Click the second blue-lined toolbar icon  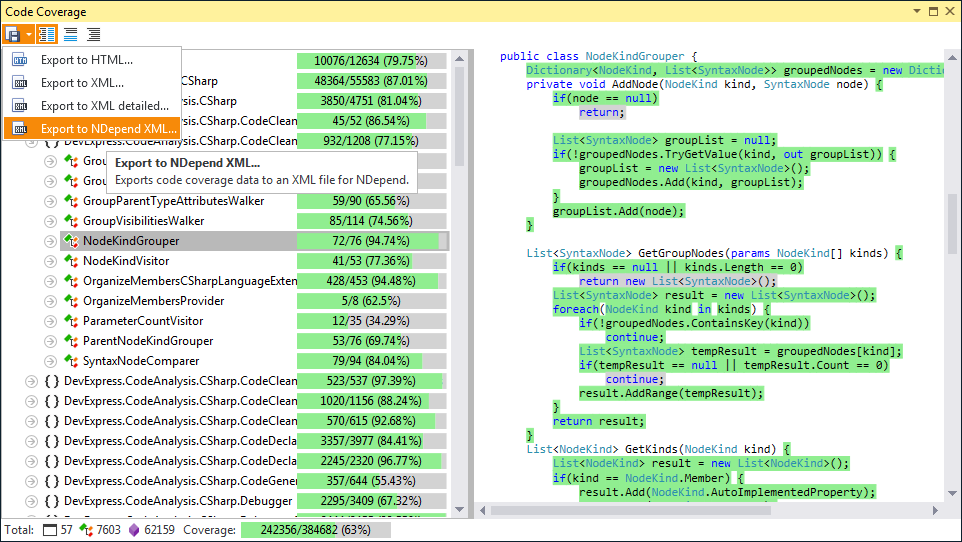[x=71, y=34]
